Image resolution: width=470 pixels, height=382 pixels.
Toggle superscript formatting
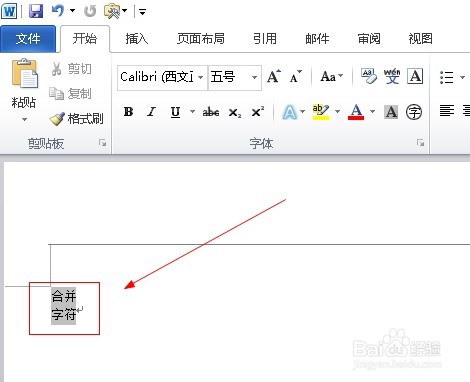258,112
